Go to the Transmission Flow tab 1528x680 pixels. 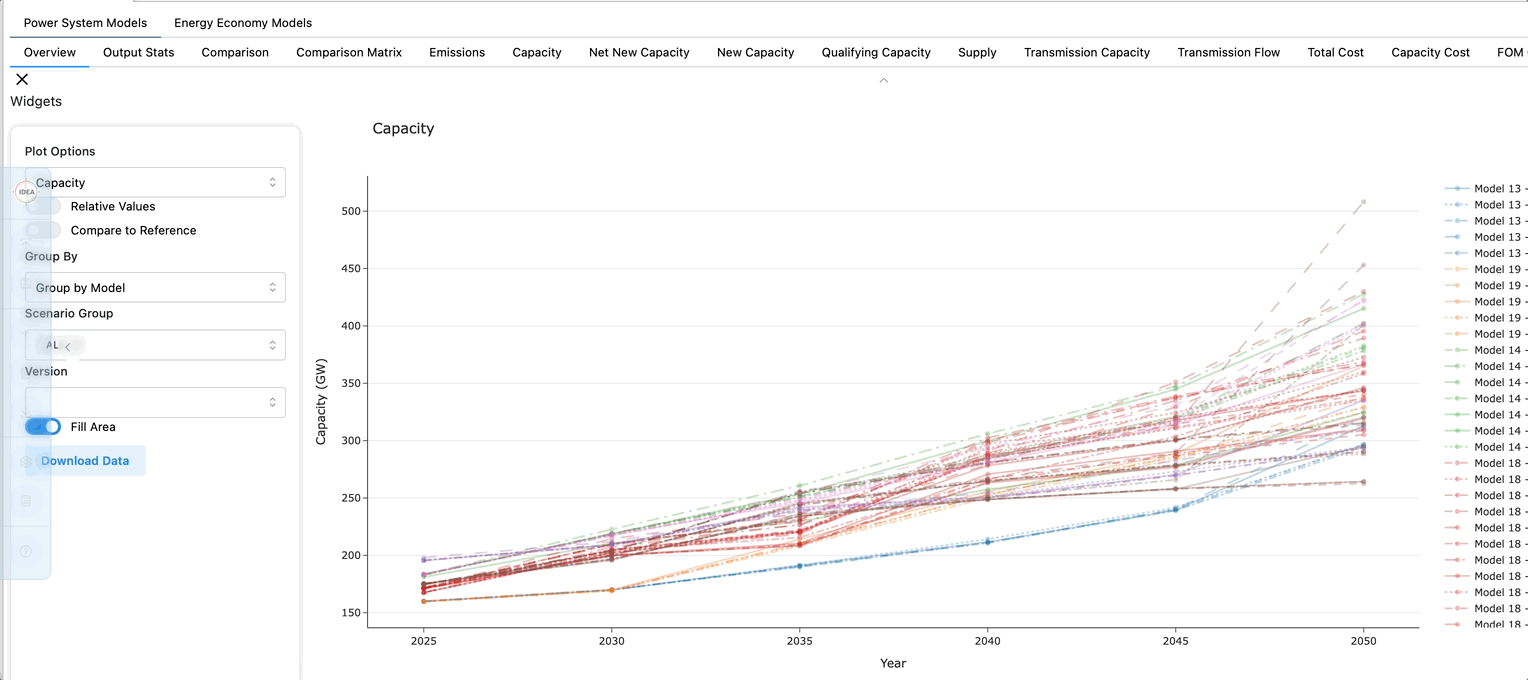tap(1228, 53)
